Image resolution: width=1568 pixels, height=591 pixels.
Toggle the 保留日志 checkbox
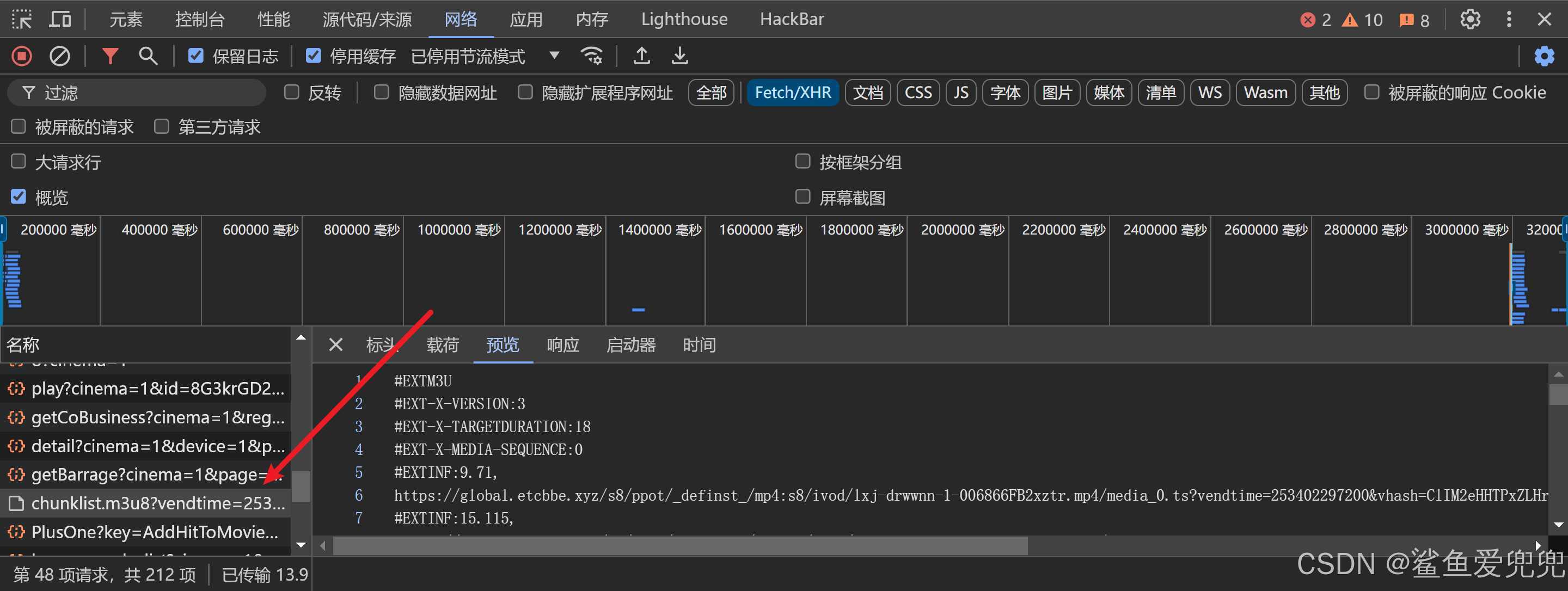pos(195,56)
